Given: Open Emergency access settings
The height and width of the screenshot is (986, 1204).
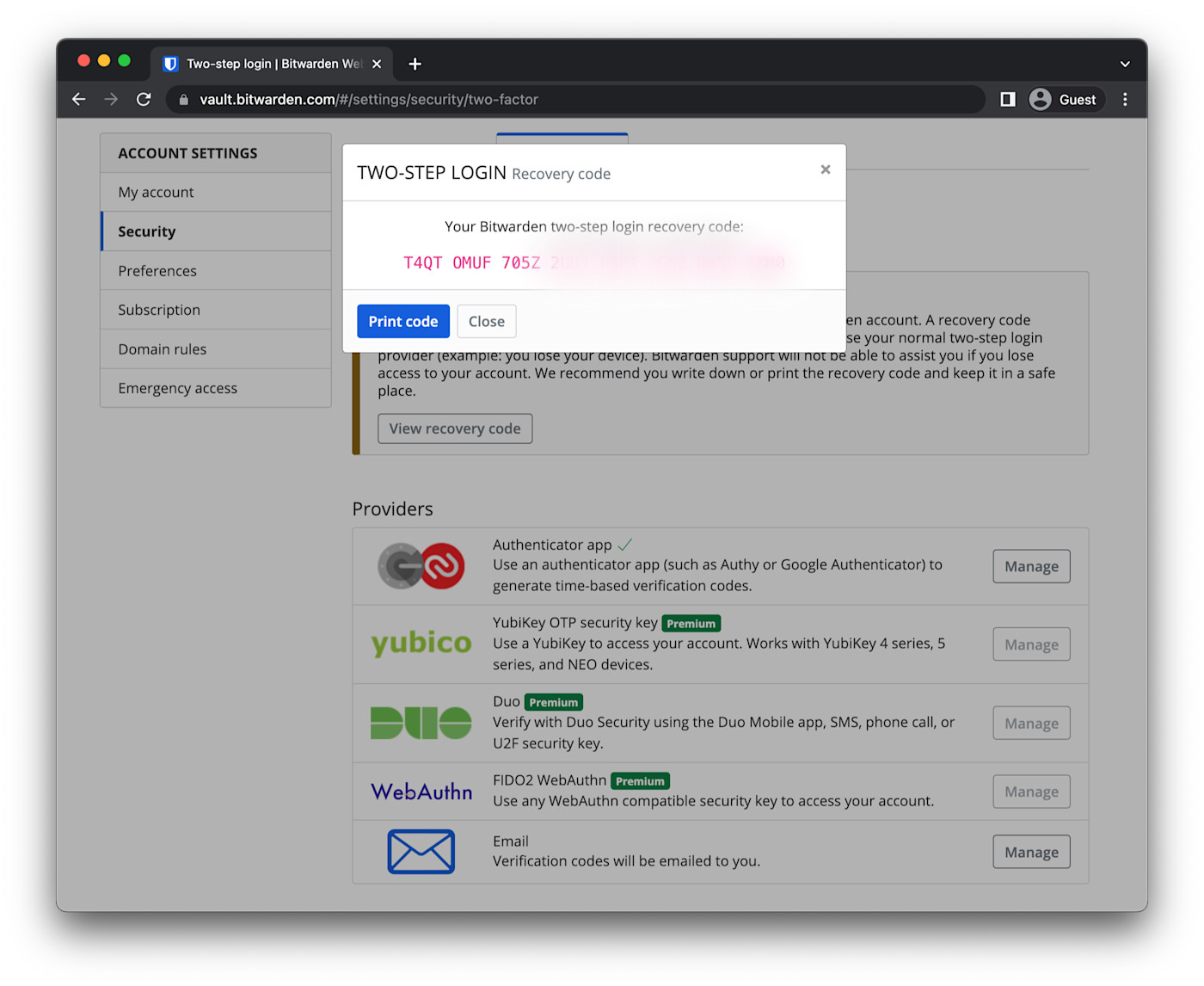Looking at the screenshot, I should click(177, 387).
